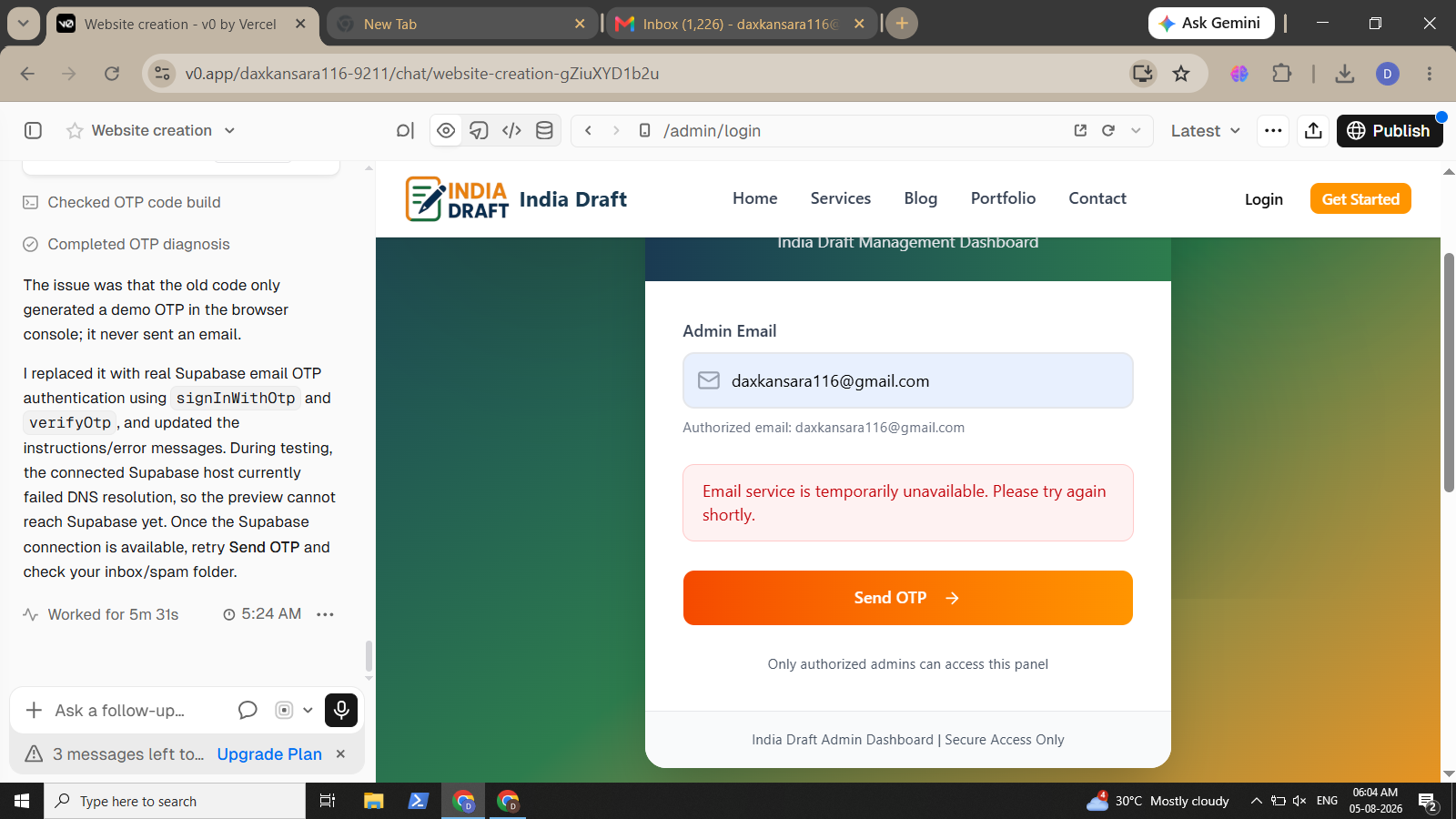
Task: Click the Ask Gemini button
Action: (1211, 24)
